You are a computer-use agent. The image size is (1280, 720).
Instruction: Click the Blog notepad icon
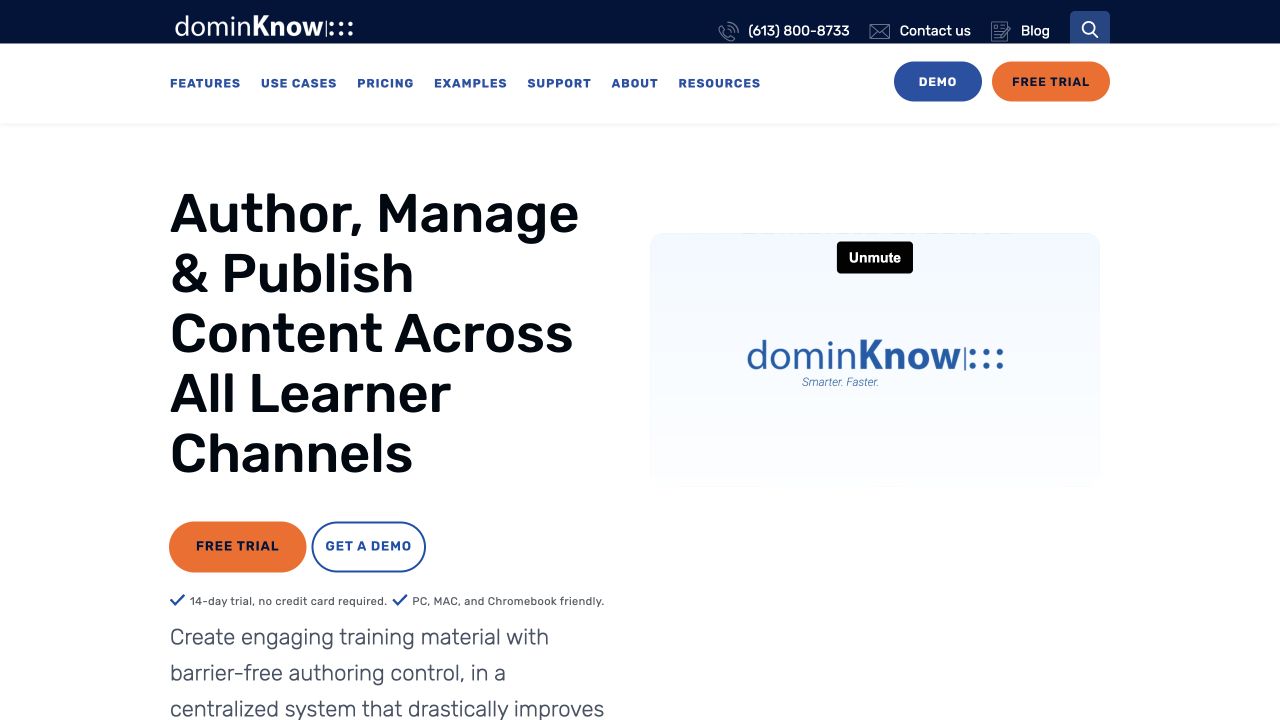1000,31
